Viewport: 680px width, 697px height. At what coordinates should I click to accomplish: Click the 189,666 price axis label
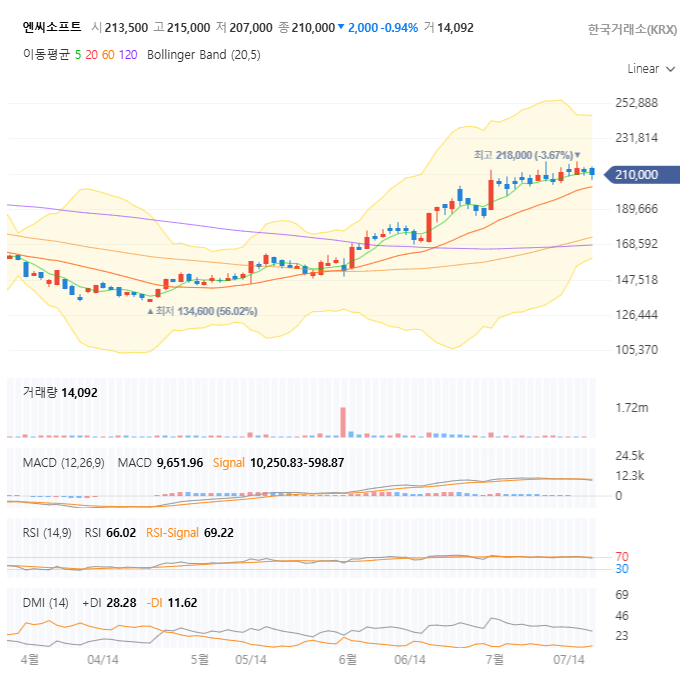pyautogui.click(x=636, y=208)
